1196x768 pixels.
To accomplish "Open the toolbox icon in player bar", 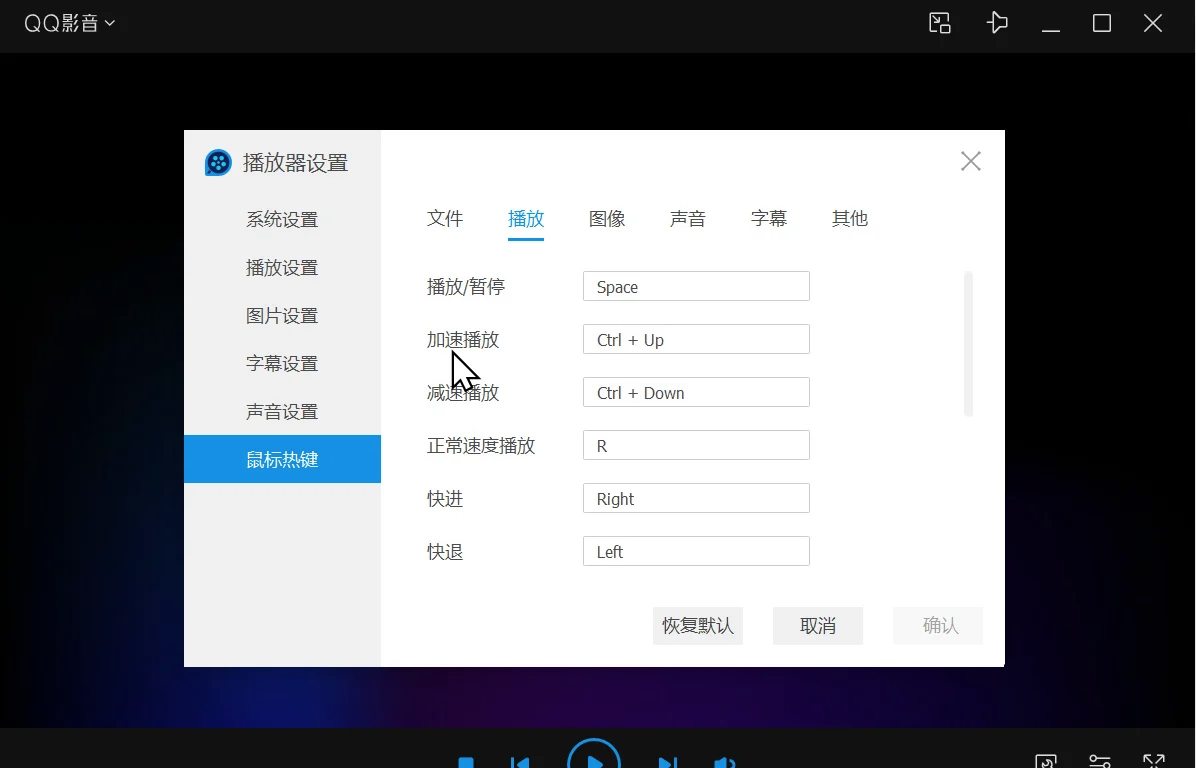I will (1046, 760).
